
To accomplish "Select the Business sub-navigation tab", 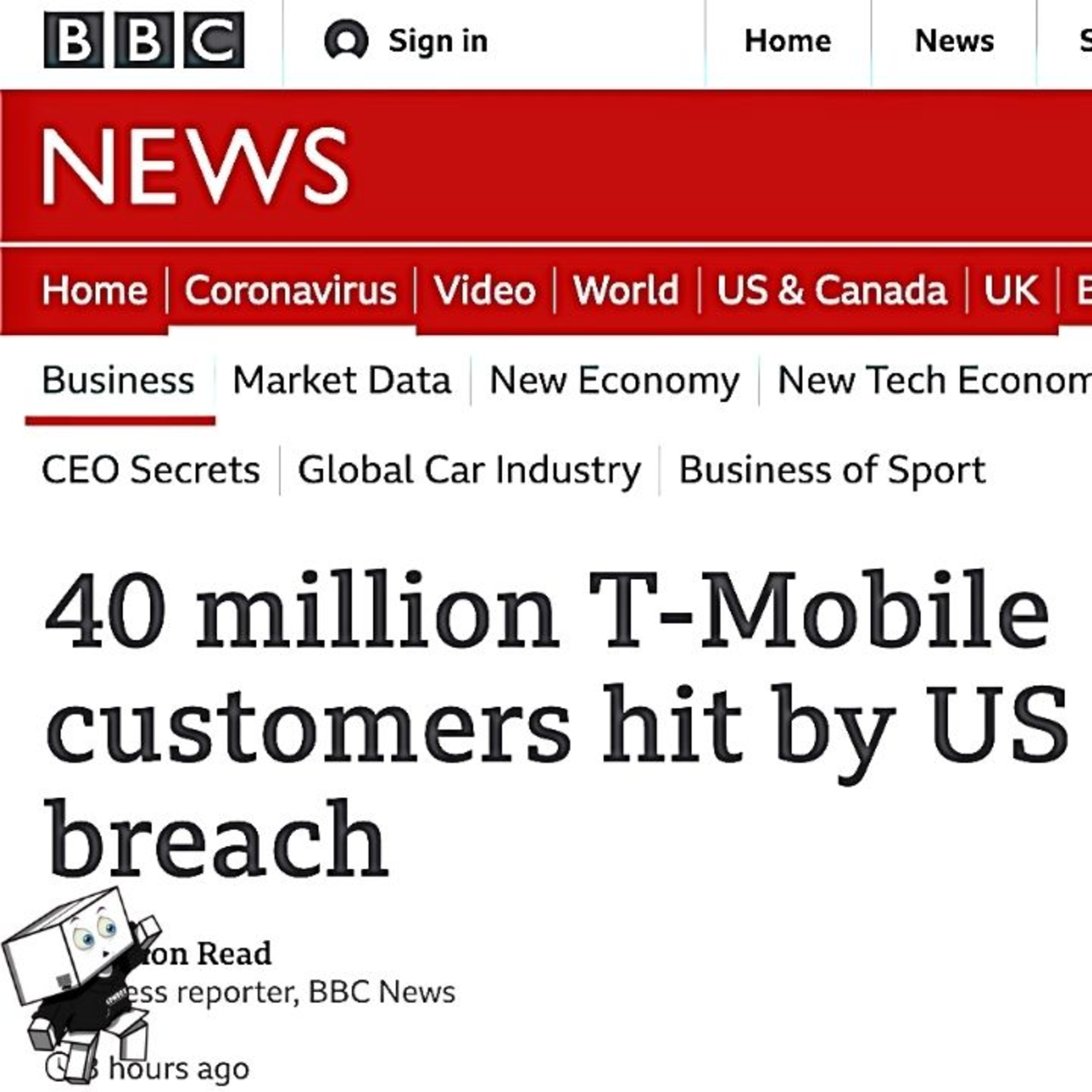I will click(118, 380).
